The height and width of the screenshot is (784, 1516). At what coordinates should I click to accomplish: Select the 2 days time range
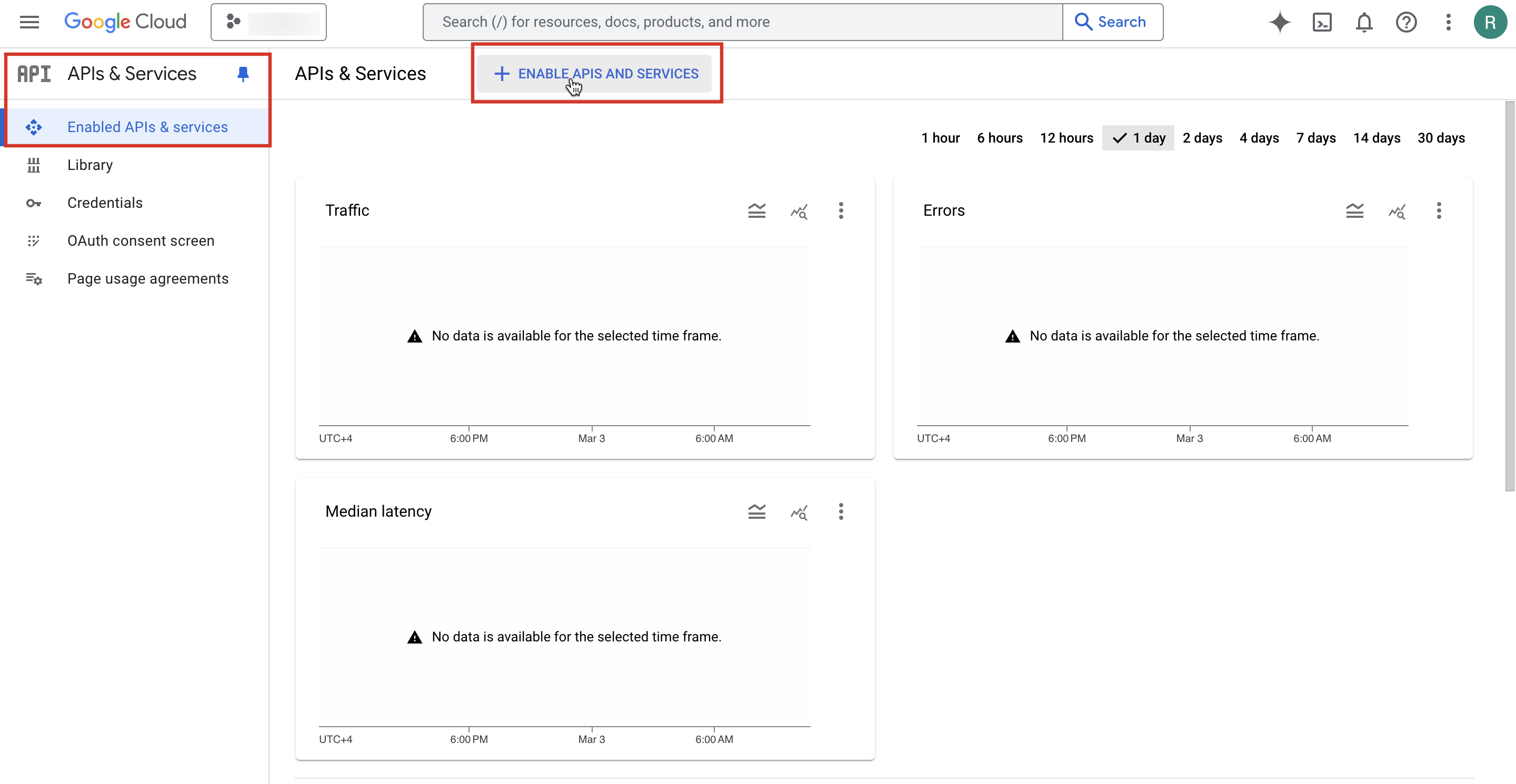pyautogui.click(x=1202, y=138)
